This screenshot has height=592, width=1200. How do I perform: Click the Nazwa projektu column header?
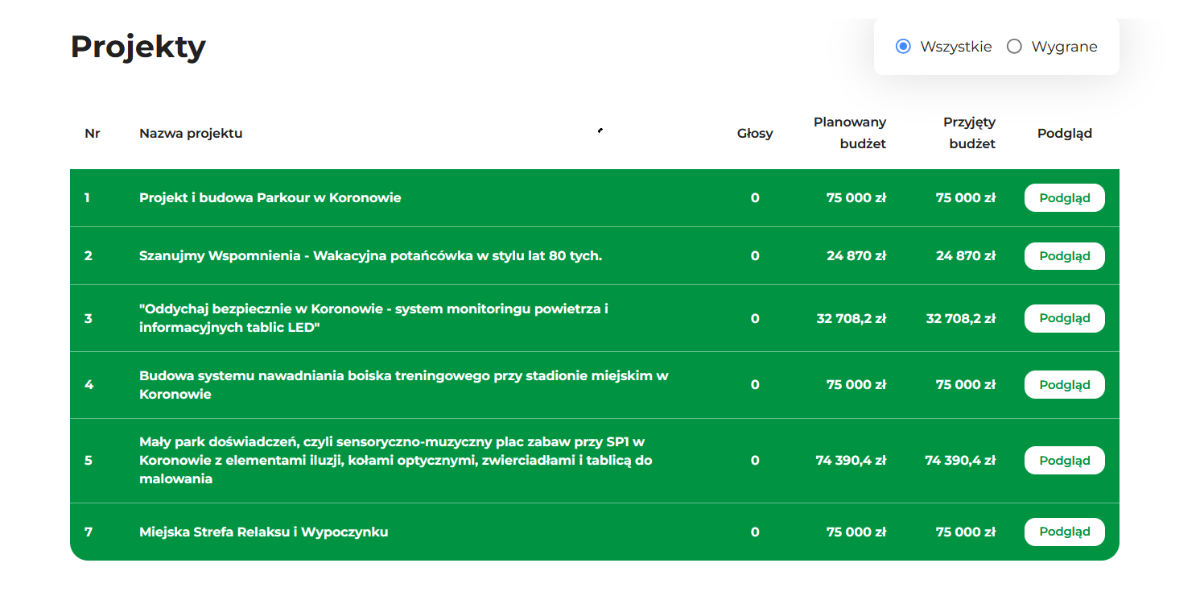(x=191, y=133)
